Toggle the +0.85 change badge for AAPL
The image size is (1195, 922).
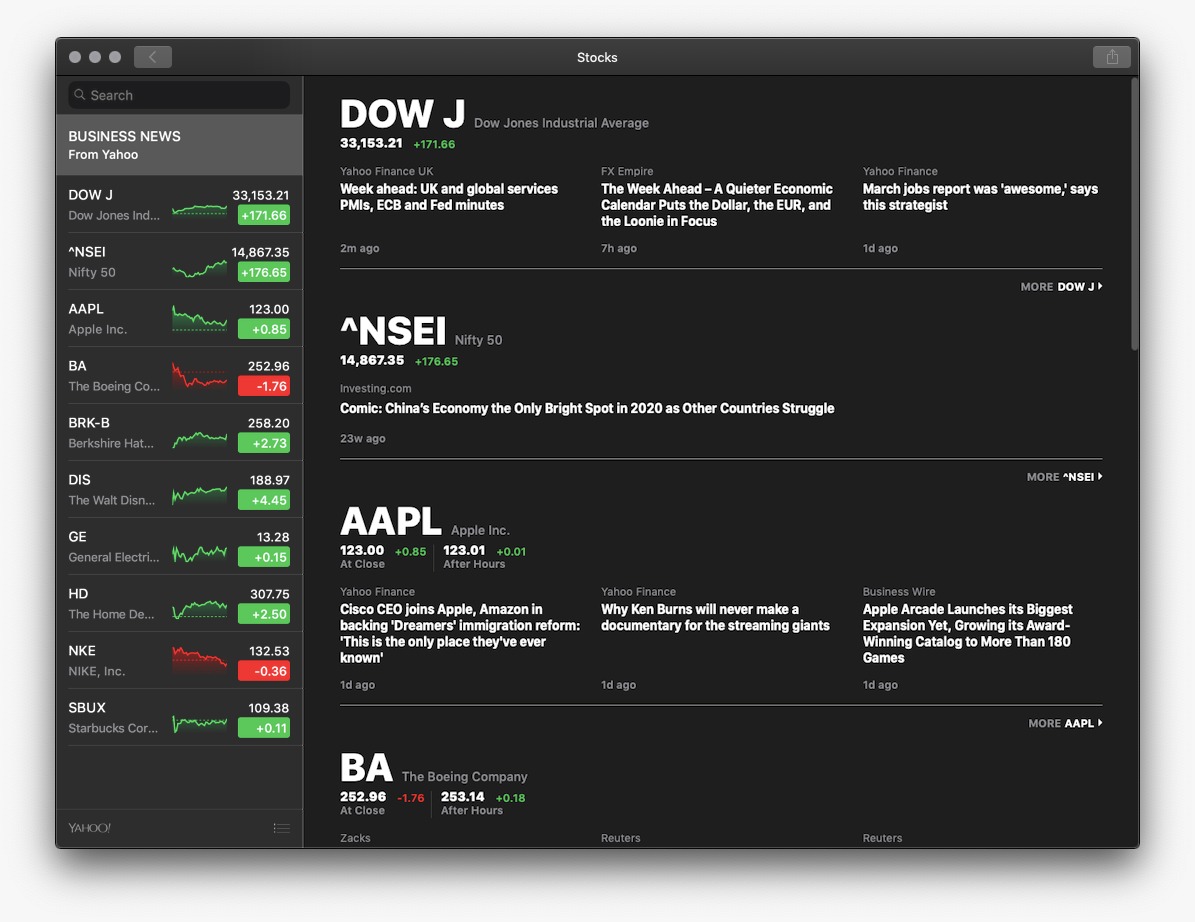click(x=264, y=330)
